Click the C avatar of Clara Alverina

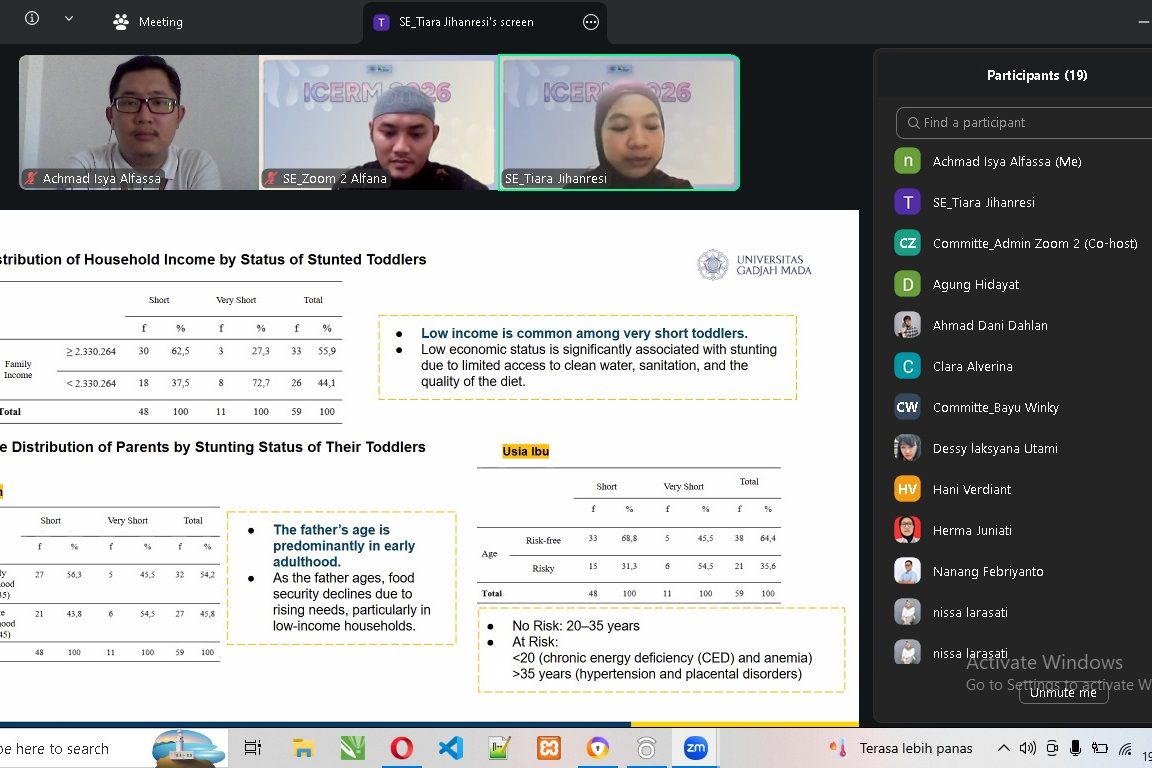[x=907, y=366]
